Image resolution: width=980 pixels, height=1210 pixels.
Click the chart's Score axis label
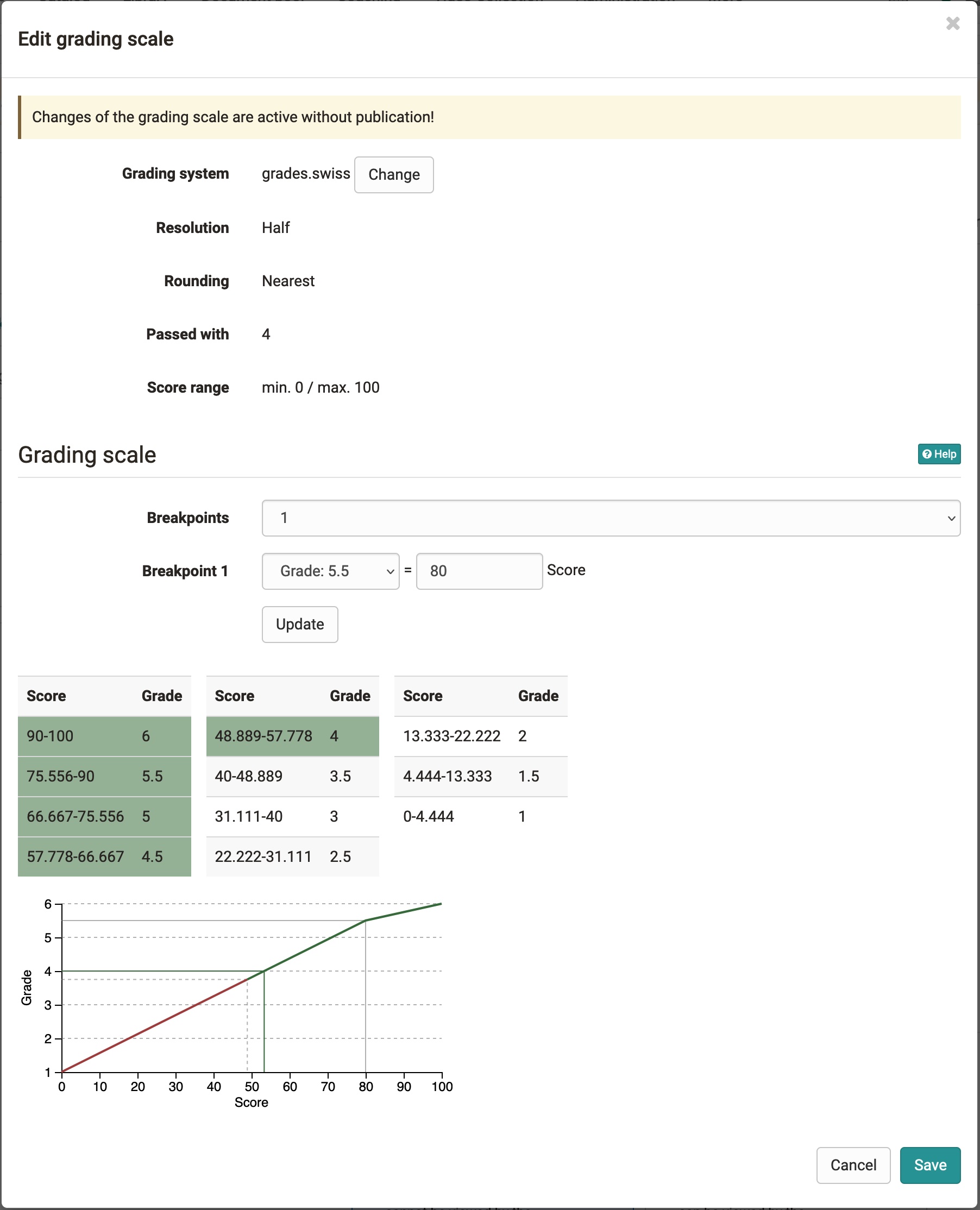point(251,1102)
